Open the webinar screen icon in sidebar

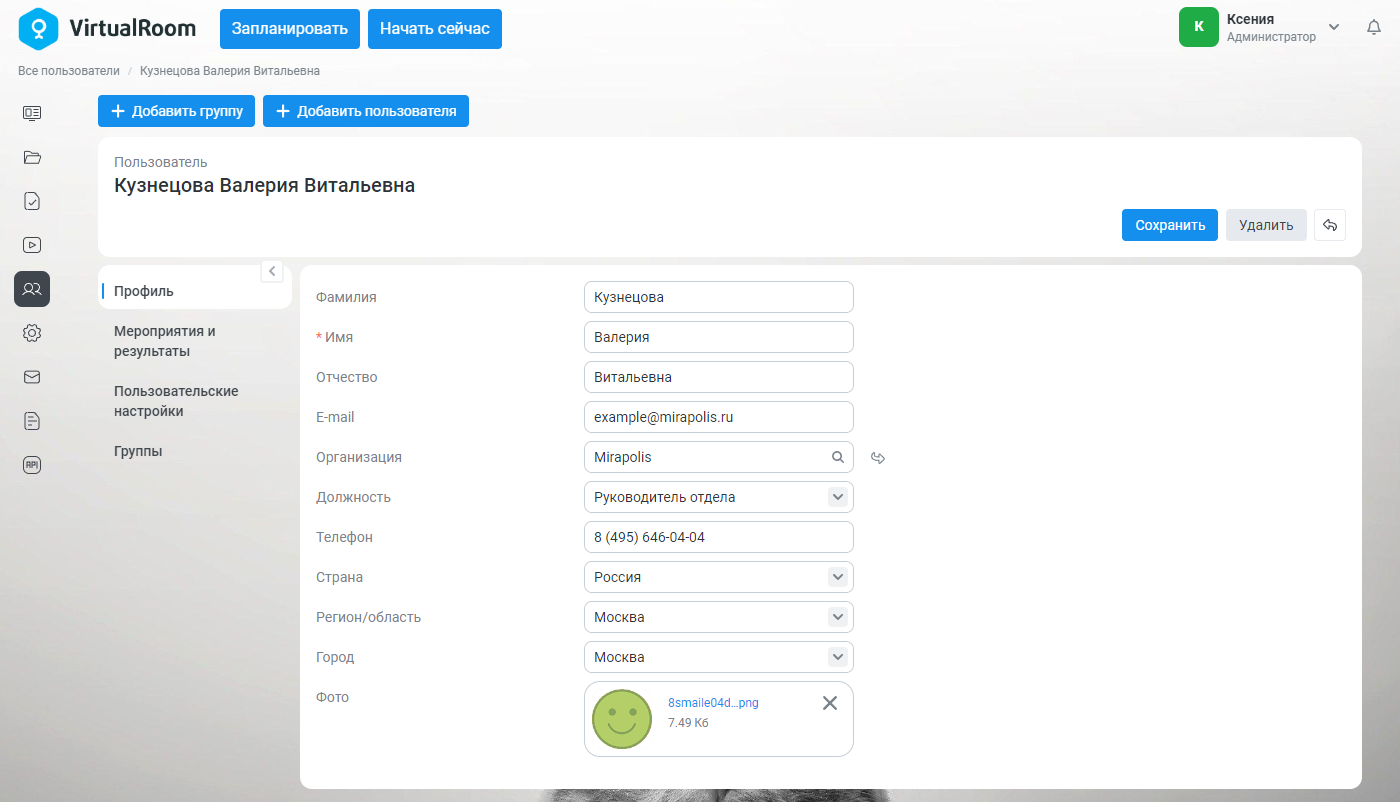click(x=32, y=113)
